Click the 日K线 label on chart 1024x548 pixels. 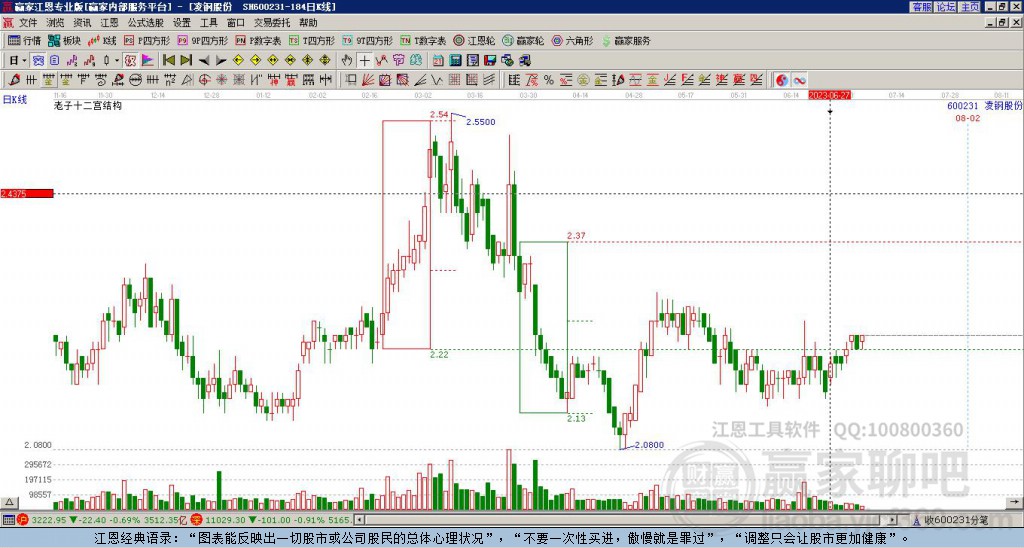pyautogui.click(x=14, y=100)
